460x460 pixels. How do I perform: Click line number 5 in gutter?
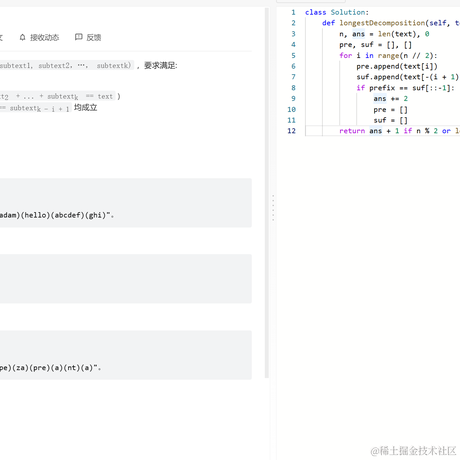pyautogui.click(x=293, y=56)
